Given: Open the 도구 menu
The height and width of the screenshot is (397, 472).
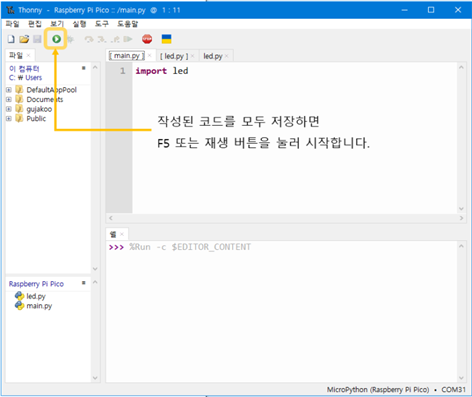Looking at the screenshot, I should [x=101, y=24].
